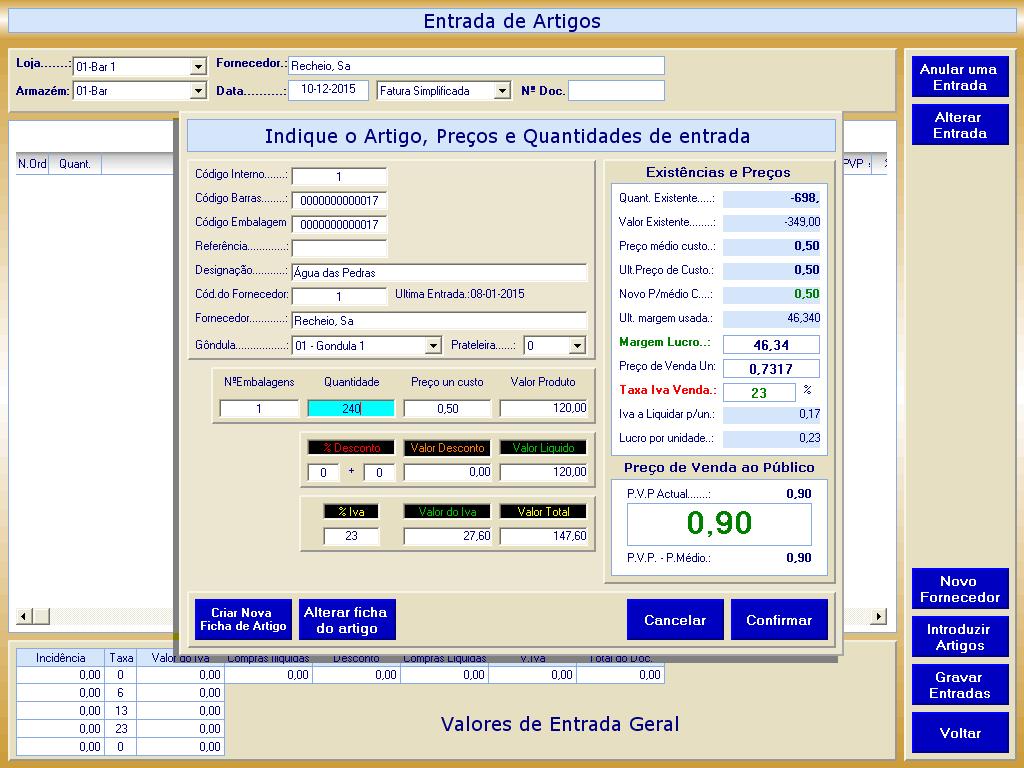
Task: Click the horizontal scrollbar left arrow
Action: click(26, 616)
